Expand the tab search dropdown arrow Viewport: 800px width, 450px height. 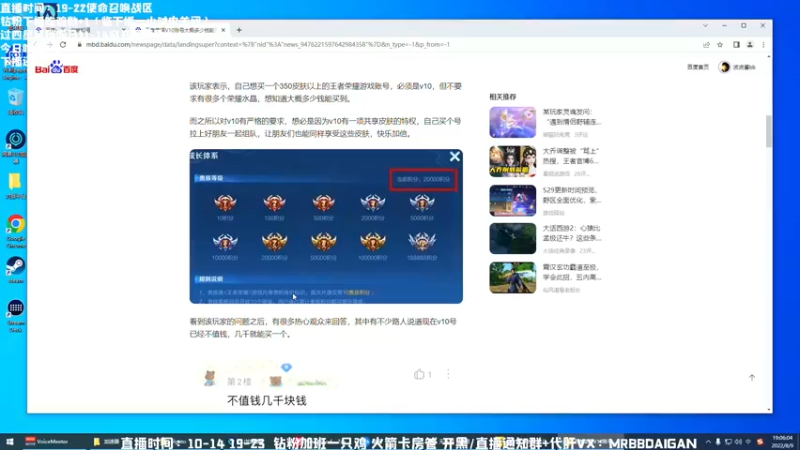click(705, 26)
